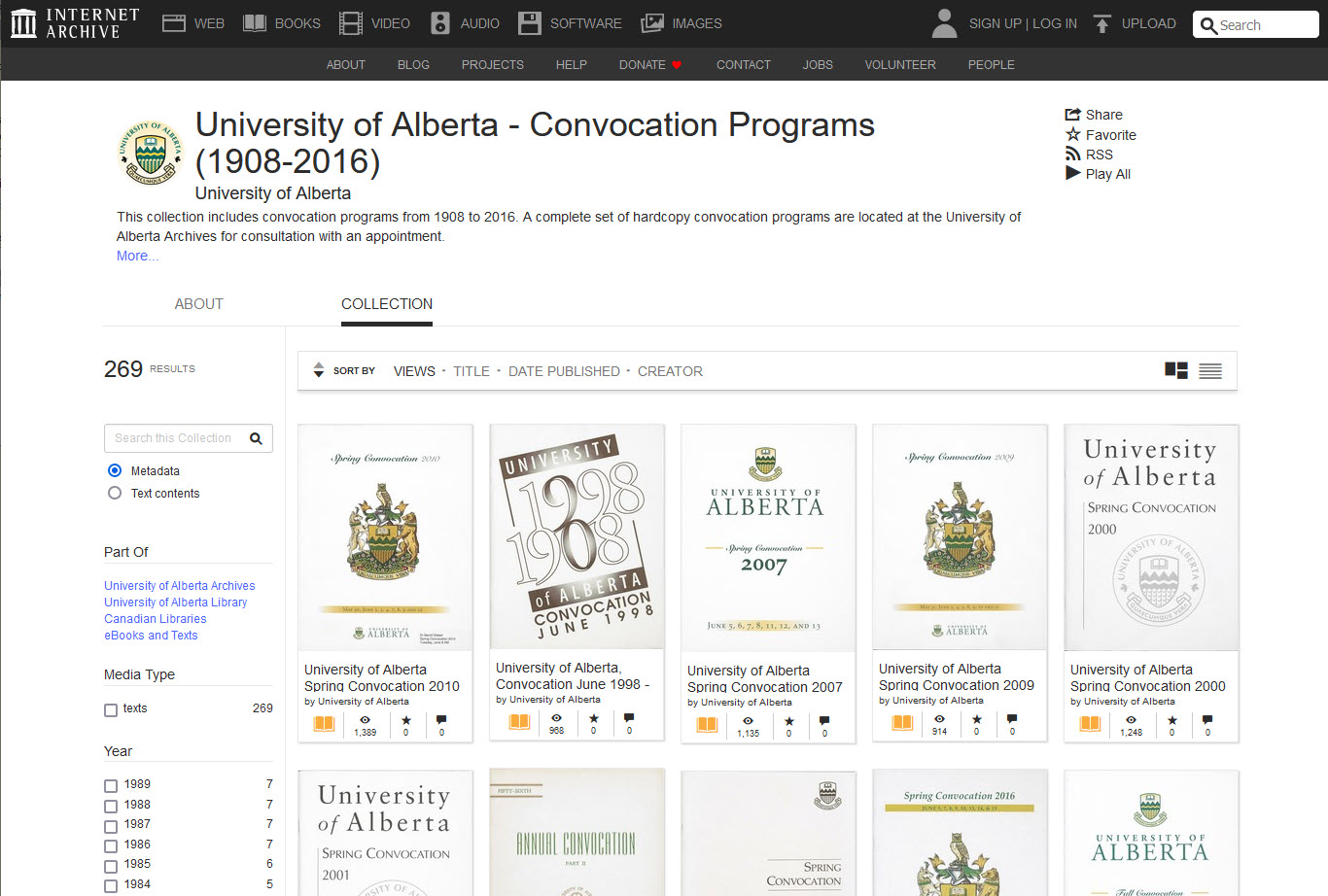Sort results by Date Published
This screenshot has width=1328, height=896.
click(x=564, y=370)
